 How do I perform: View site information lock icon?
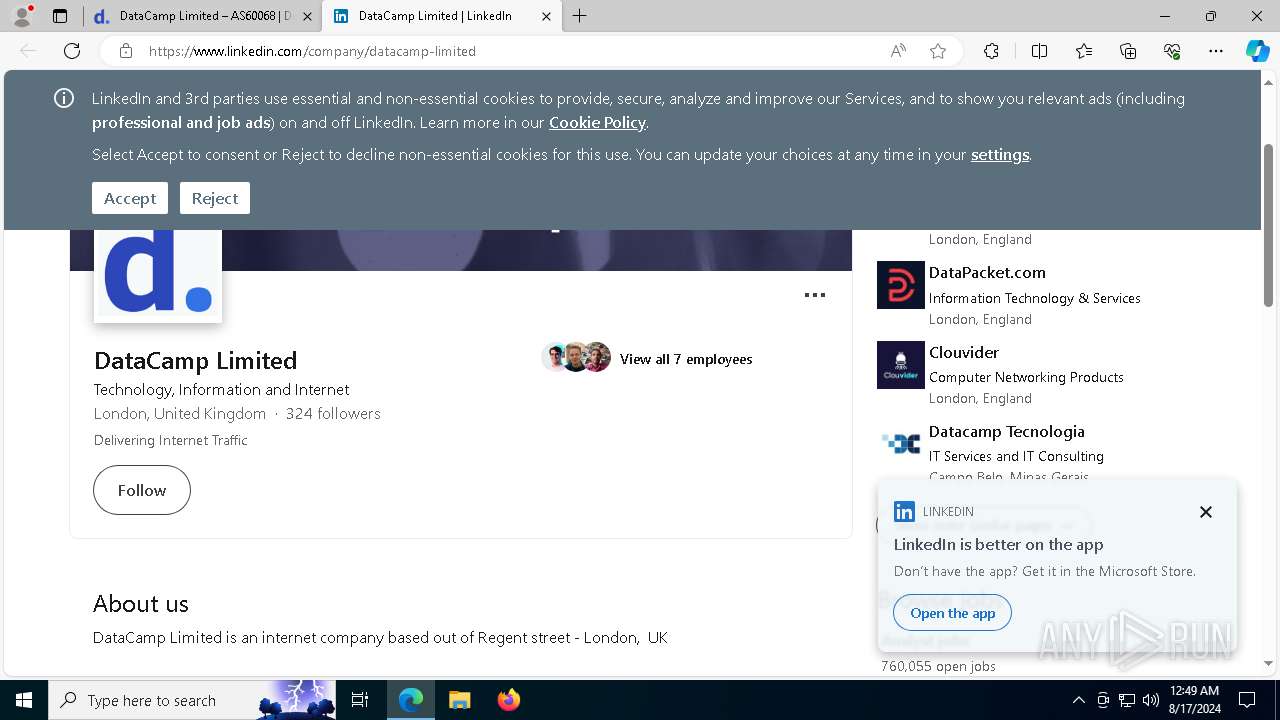coord(125,51)
